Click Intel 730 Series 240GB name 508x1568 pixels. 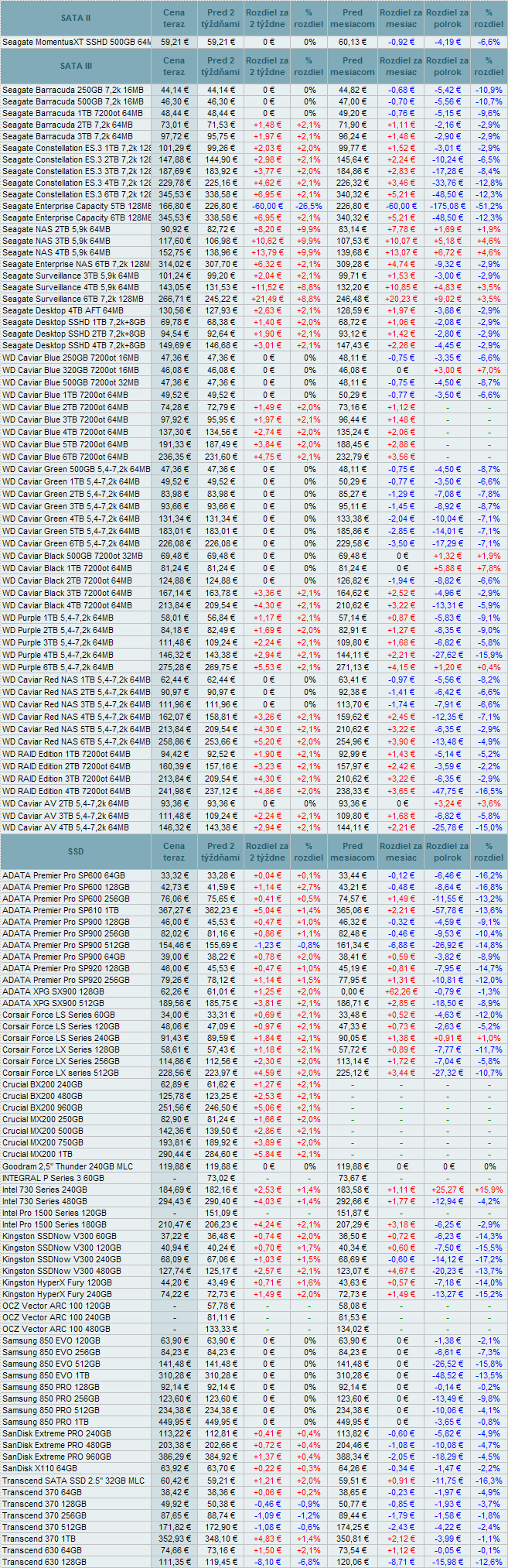(x=44, y=1190)
